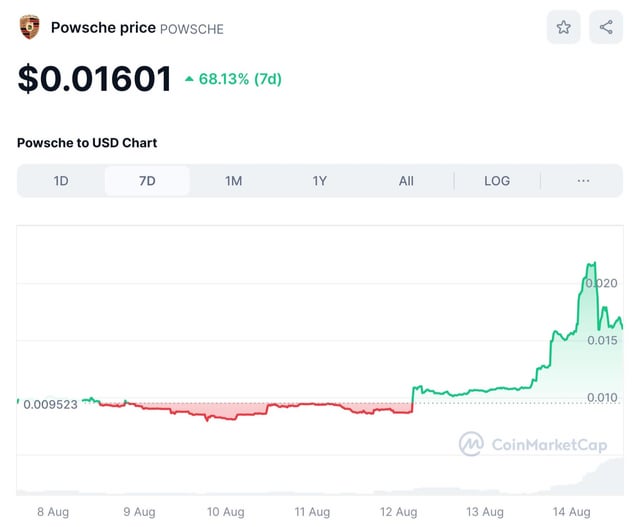Click the chart peak near 0.020
The image size is (640, 527).
click(x=592, y=264)
